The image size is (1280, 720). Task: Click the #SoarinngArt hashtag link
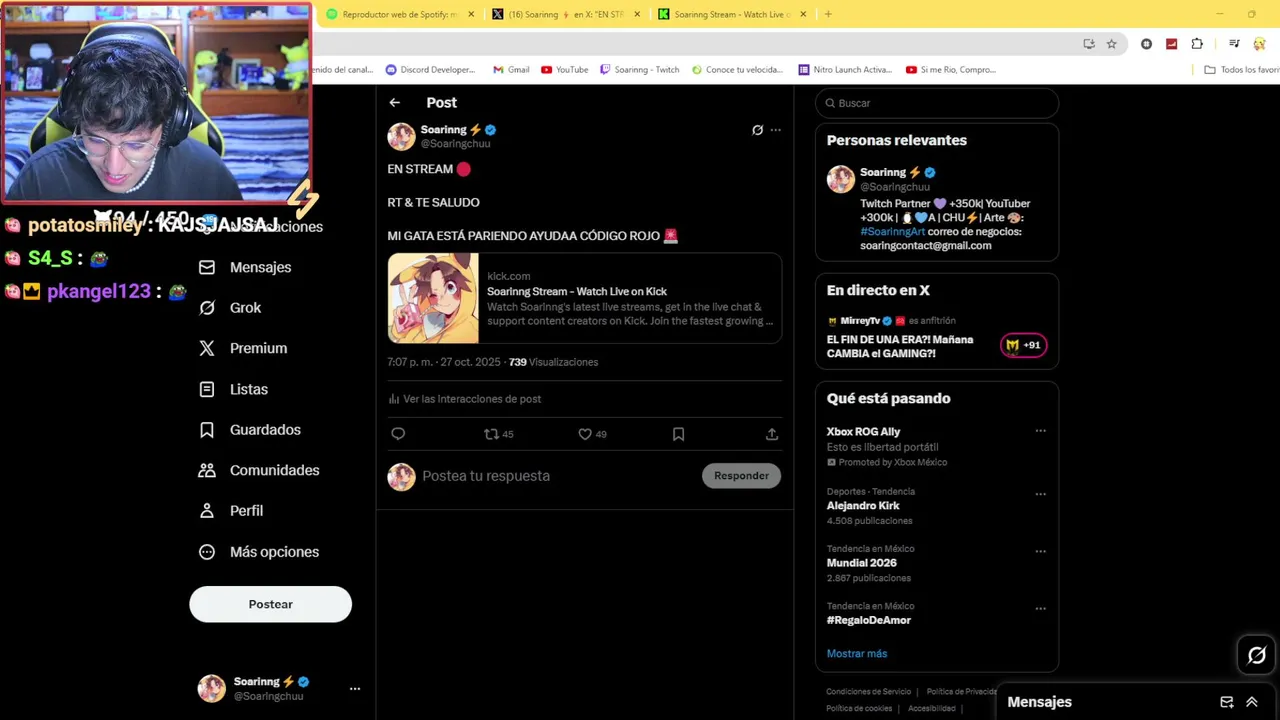point(892,231)
